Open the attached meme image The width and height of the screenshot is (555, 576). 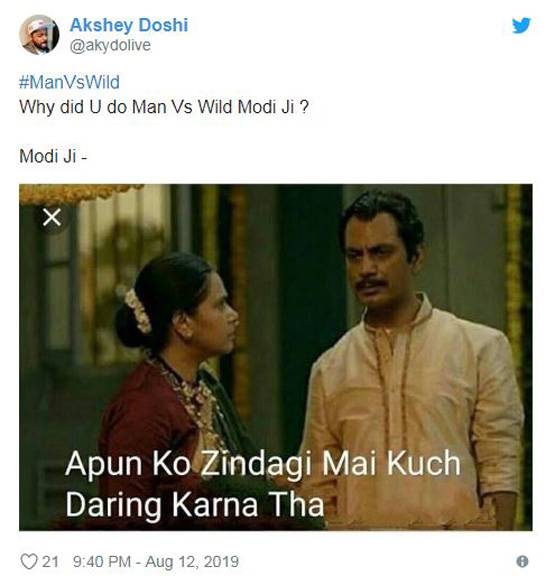(275, 357)
